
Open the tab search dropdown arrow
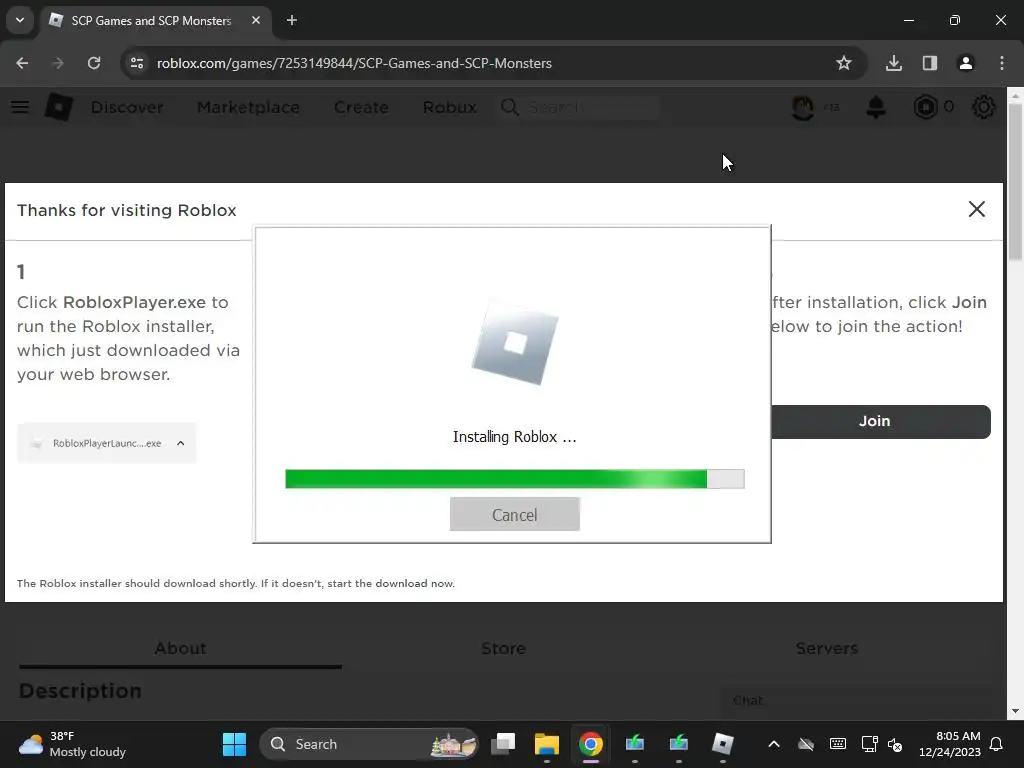coord(20,20)
